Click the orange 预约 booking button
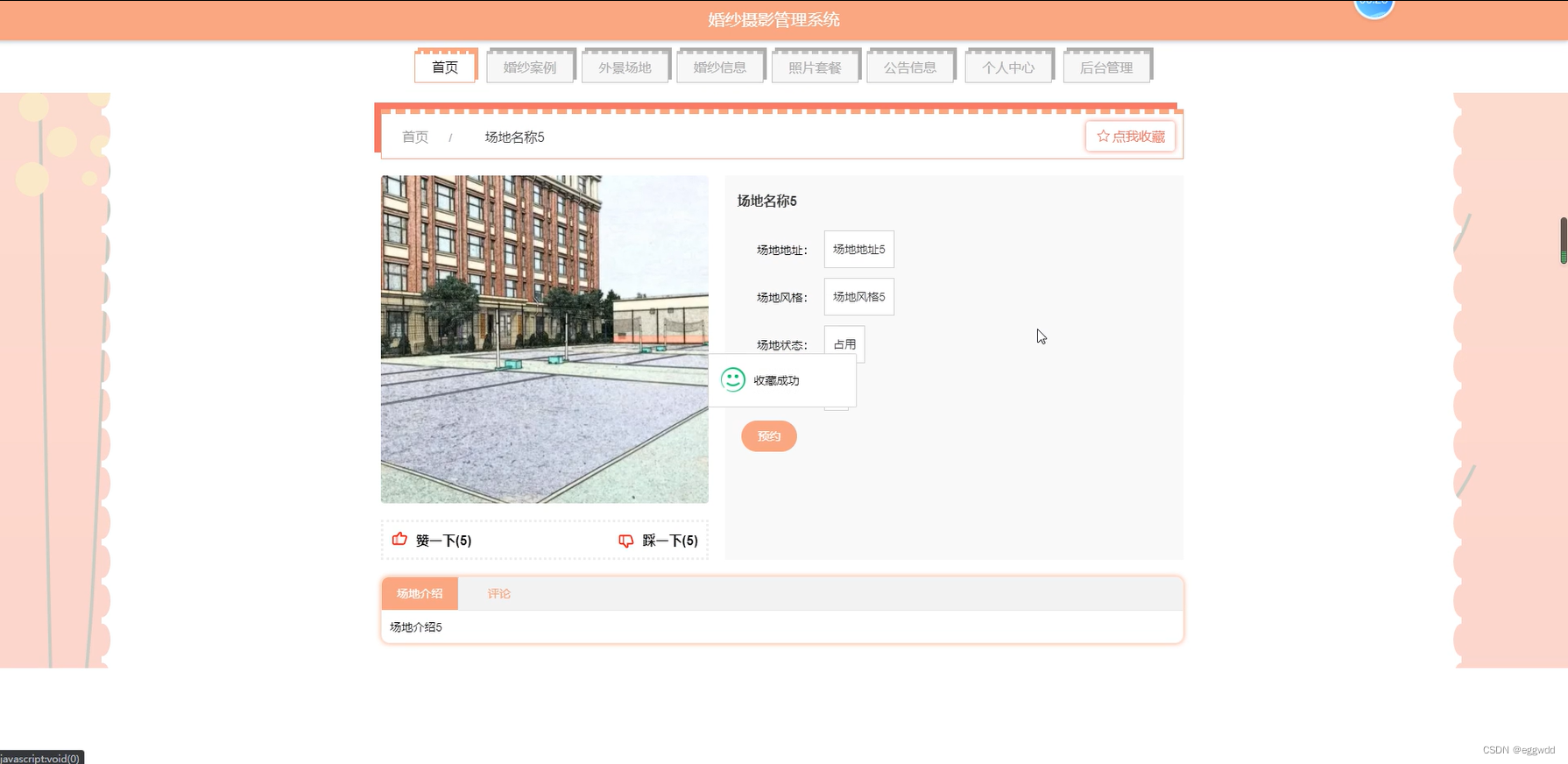The width and height of the screenshot is (1568, 764). [x=769, y=436]
